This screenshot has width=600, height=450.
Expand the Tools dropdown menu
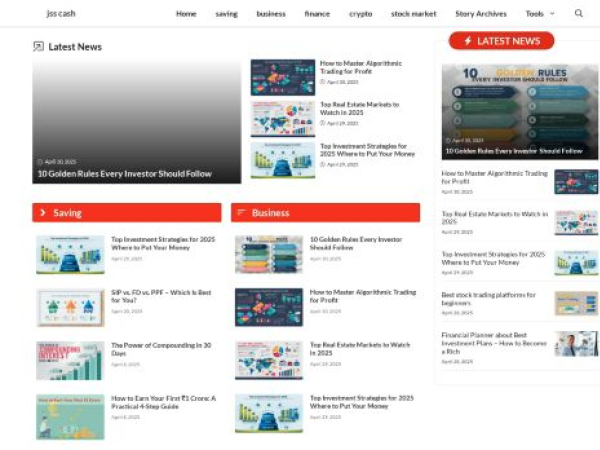click(x=540, y=14)
